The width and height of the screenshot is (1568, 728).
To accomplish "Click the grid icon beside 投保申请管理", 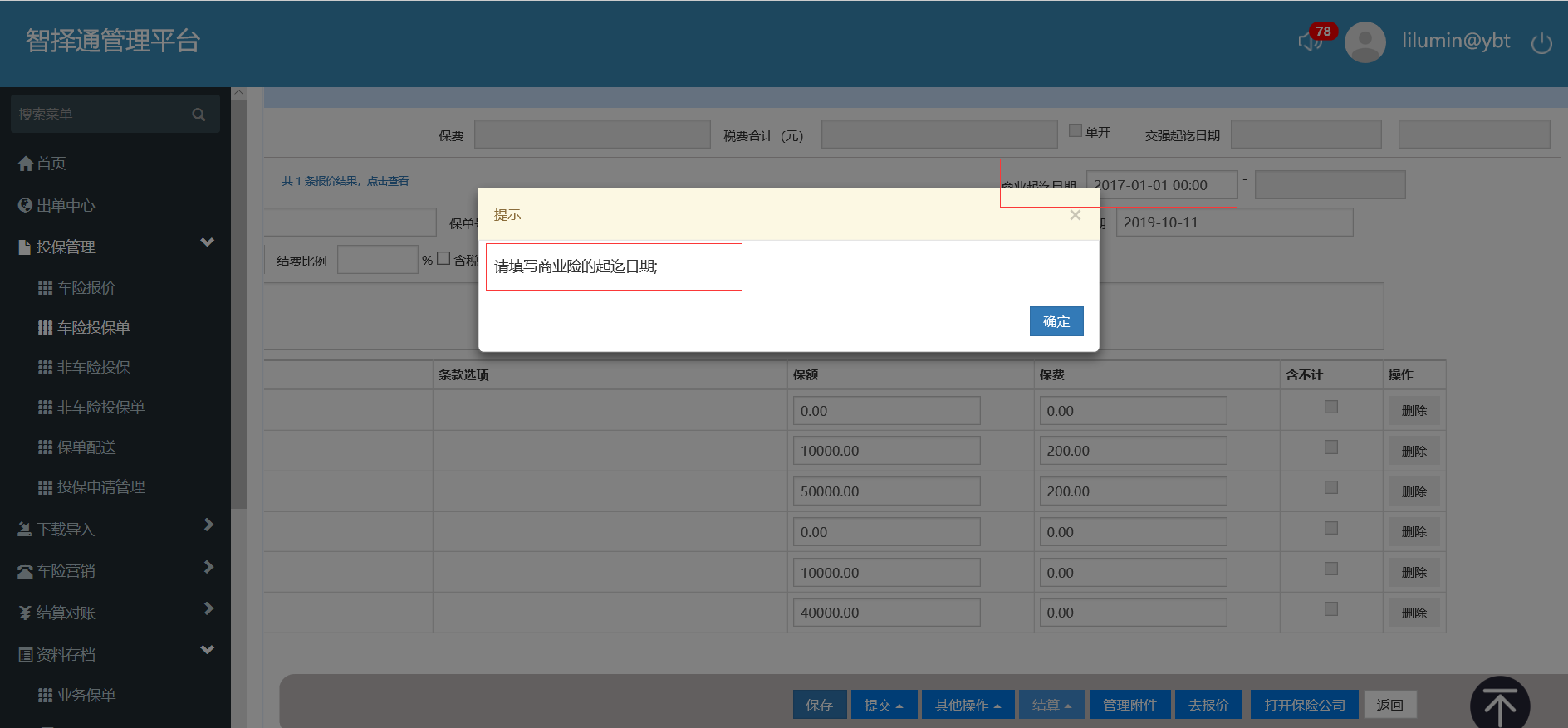I will point(46,486).
